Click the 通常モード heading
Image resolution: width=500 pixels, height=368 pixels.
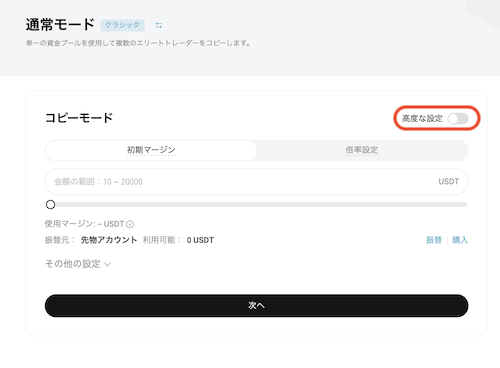click(x=60, y=25)
